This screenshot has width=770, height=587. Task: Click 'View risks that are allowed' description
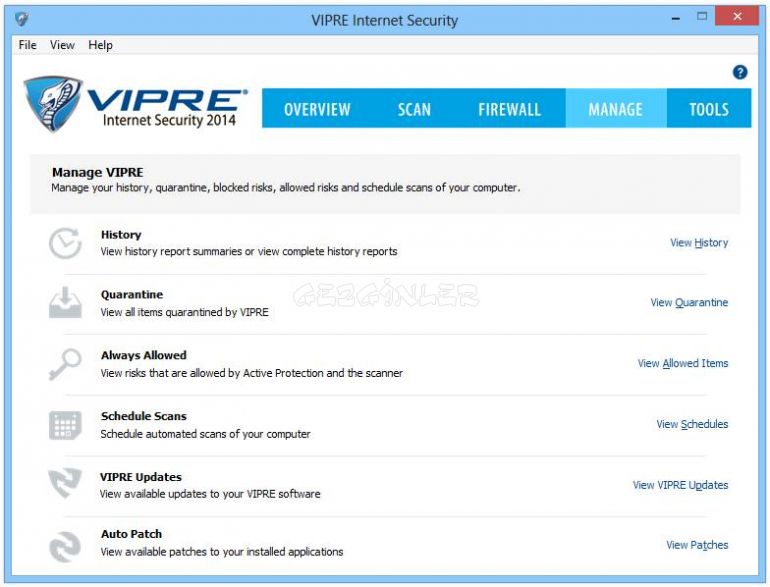pyautogui.click(x=251, y=373)
